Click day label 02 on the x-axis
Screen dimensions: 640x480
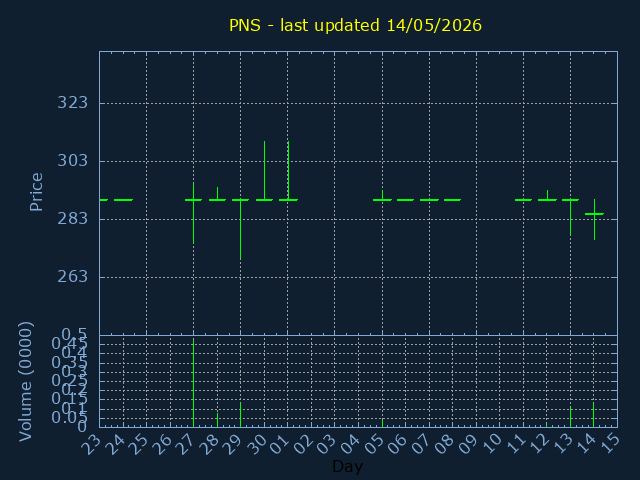304,444
